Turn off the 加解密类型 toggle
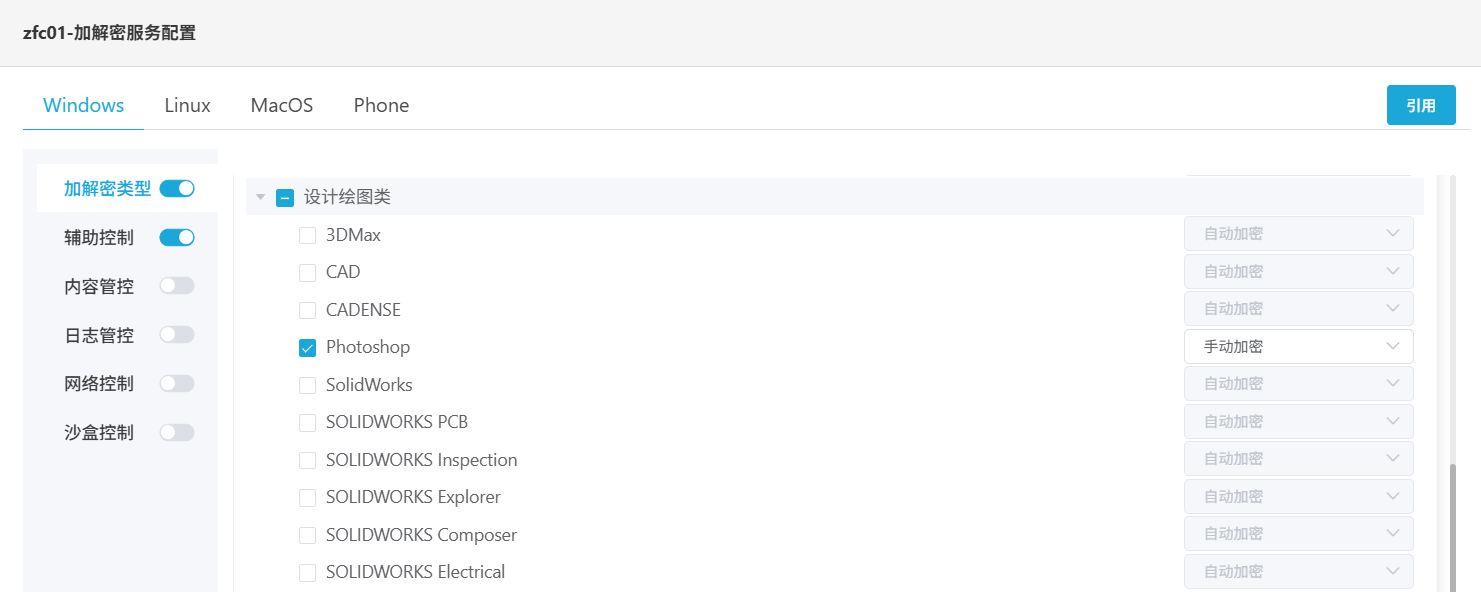 177,188
